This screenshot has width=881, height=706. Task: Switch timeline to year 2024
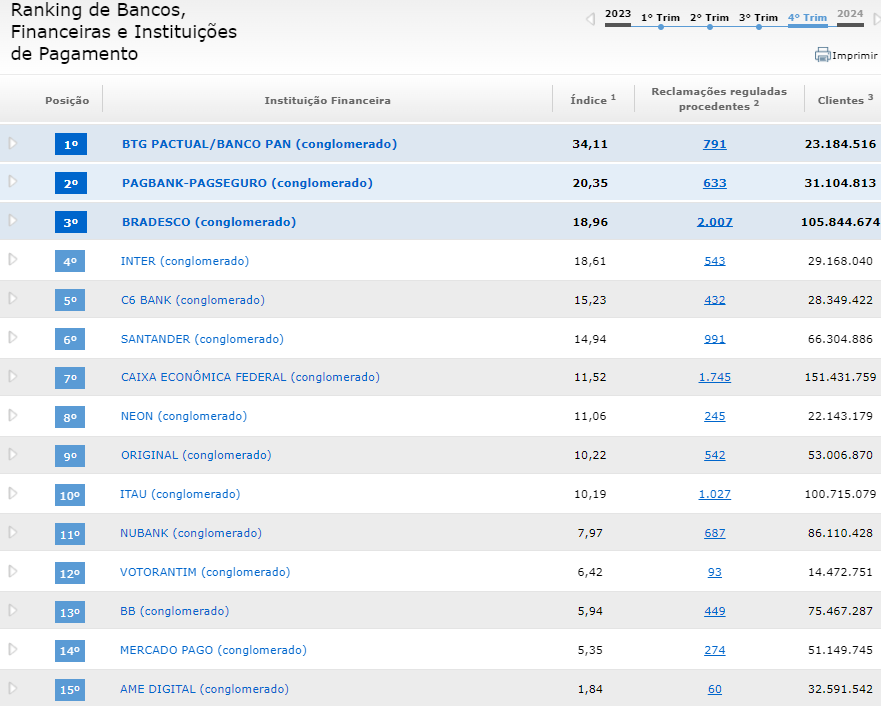pyautogui.click(x=850, y=14)
